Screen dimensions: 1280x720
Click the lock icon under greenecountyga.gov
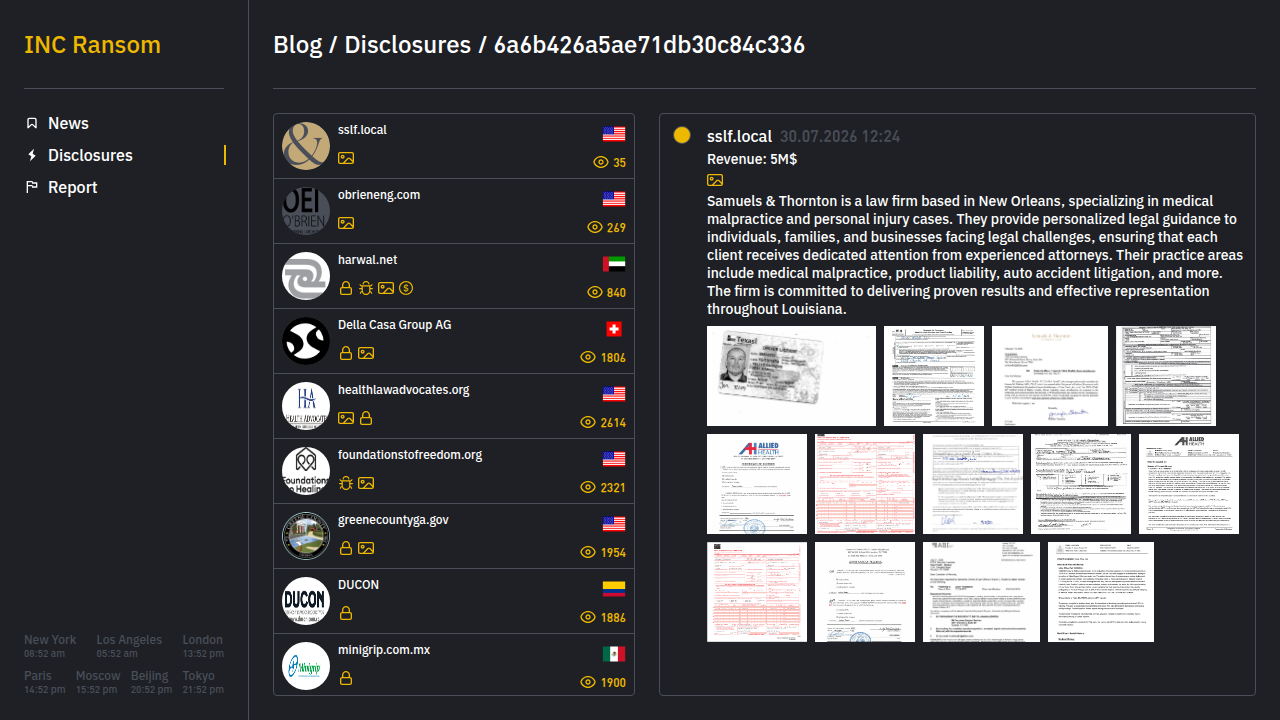coord(346,548)
